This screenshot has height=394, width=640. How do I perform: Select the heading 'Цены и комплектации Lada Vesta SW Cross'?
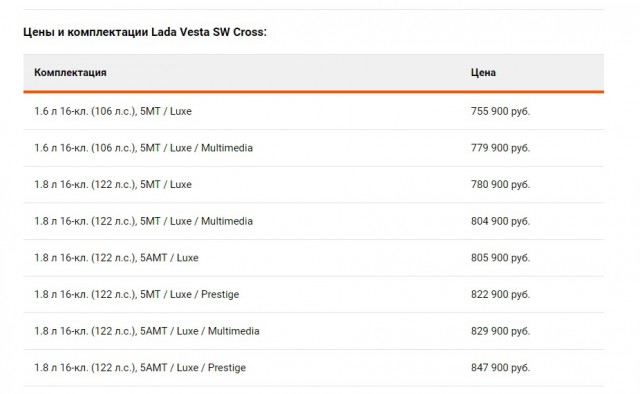(145, 32)
